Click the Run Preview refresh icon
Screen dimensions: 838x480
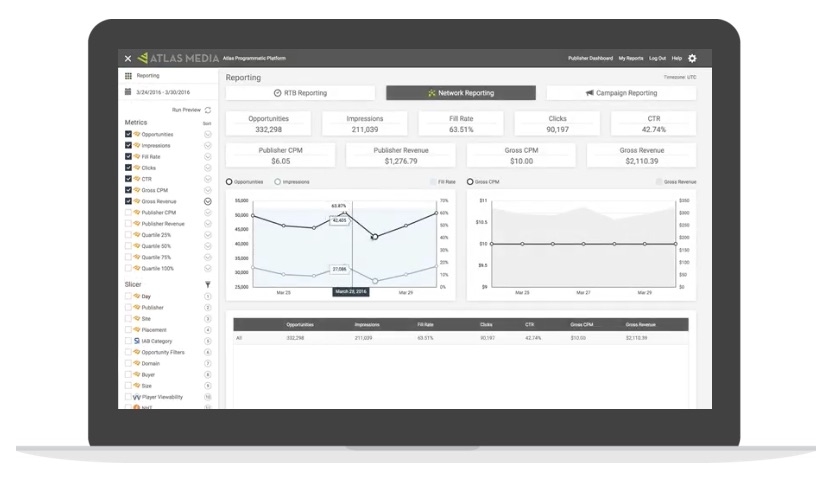coord(208,110)
